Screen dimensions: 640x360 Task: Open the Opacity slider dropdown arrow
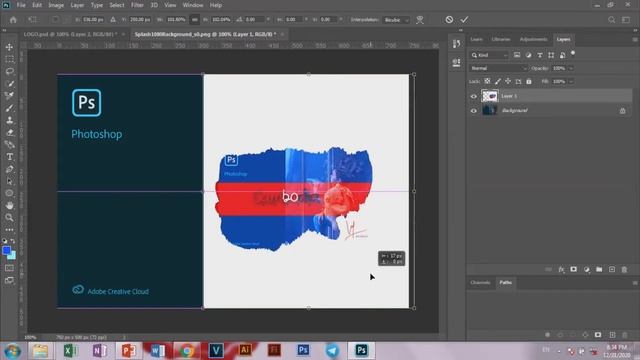[571, 68]
